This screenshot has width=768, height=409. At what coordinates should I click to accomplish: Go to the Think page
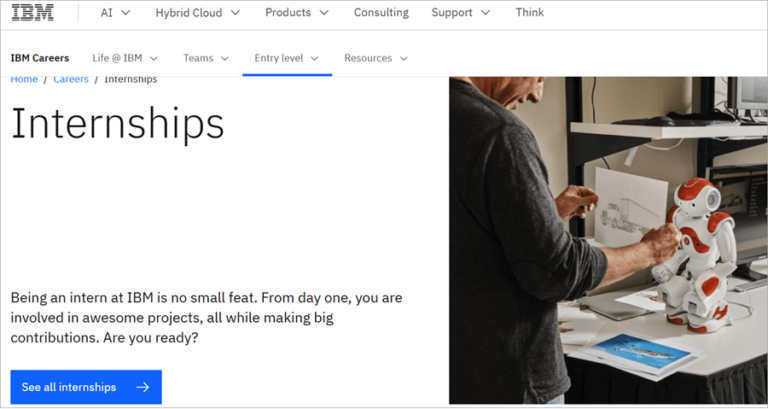[529, 12]
